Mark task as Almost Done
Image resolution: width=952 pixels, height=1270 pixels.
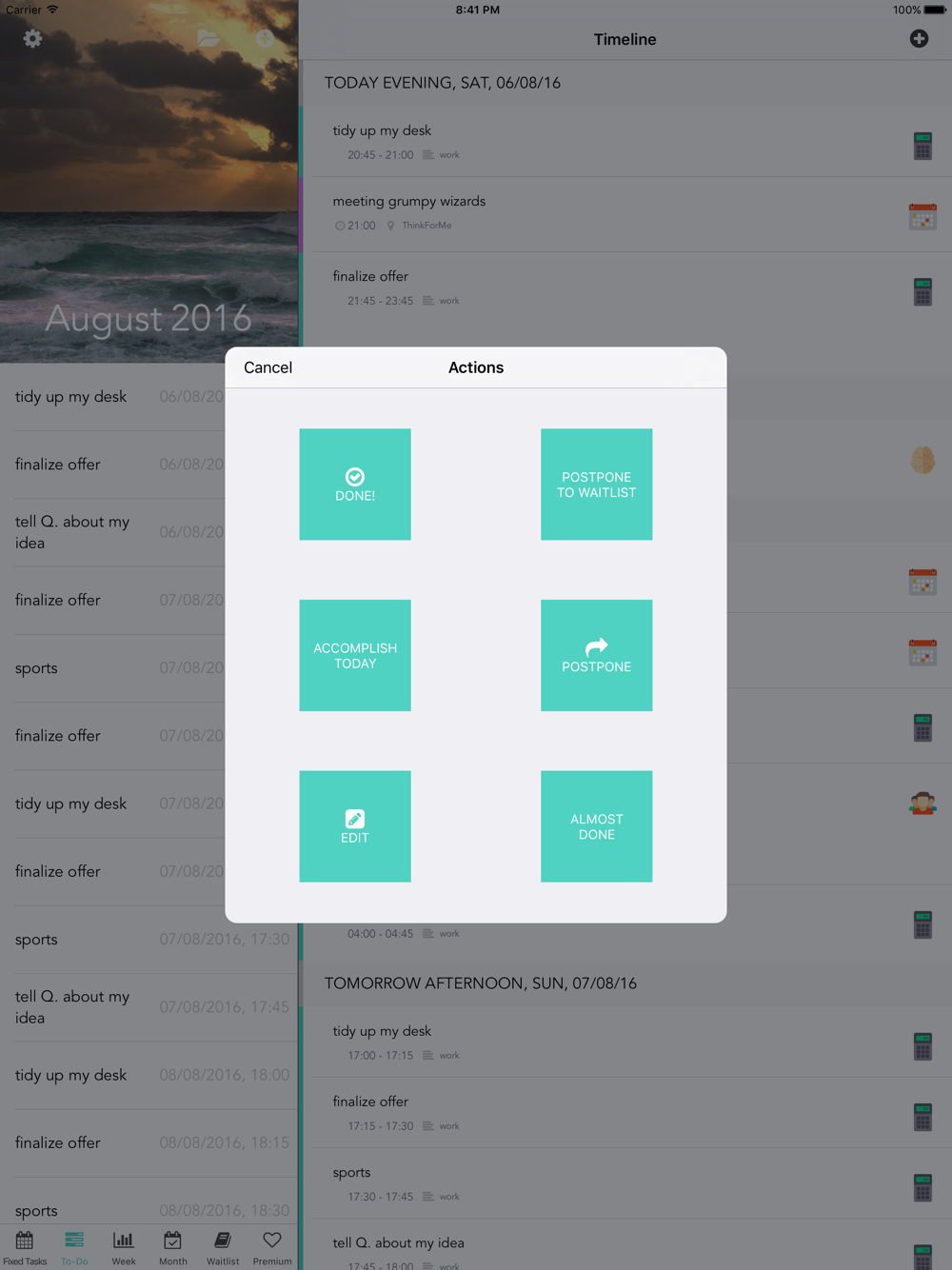click(x=596, y=826)
